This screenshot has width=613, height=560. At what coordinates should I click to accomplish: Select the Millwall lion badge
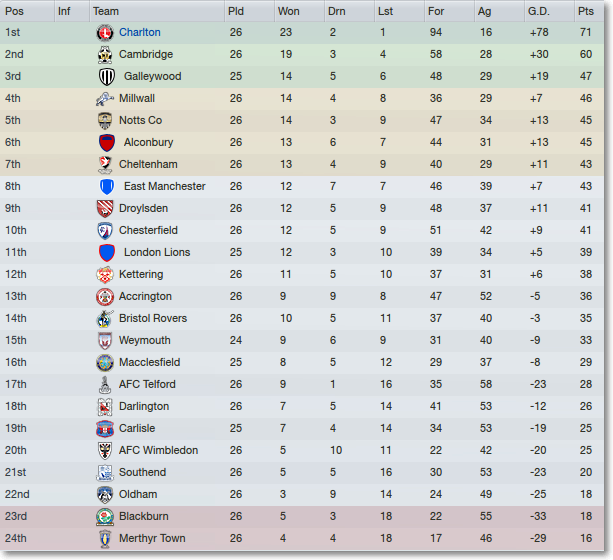(x=105, y=99)
